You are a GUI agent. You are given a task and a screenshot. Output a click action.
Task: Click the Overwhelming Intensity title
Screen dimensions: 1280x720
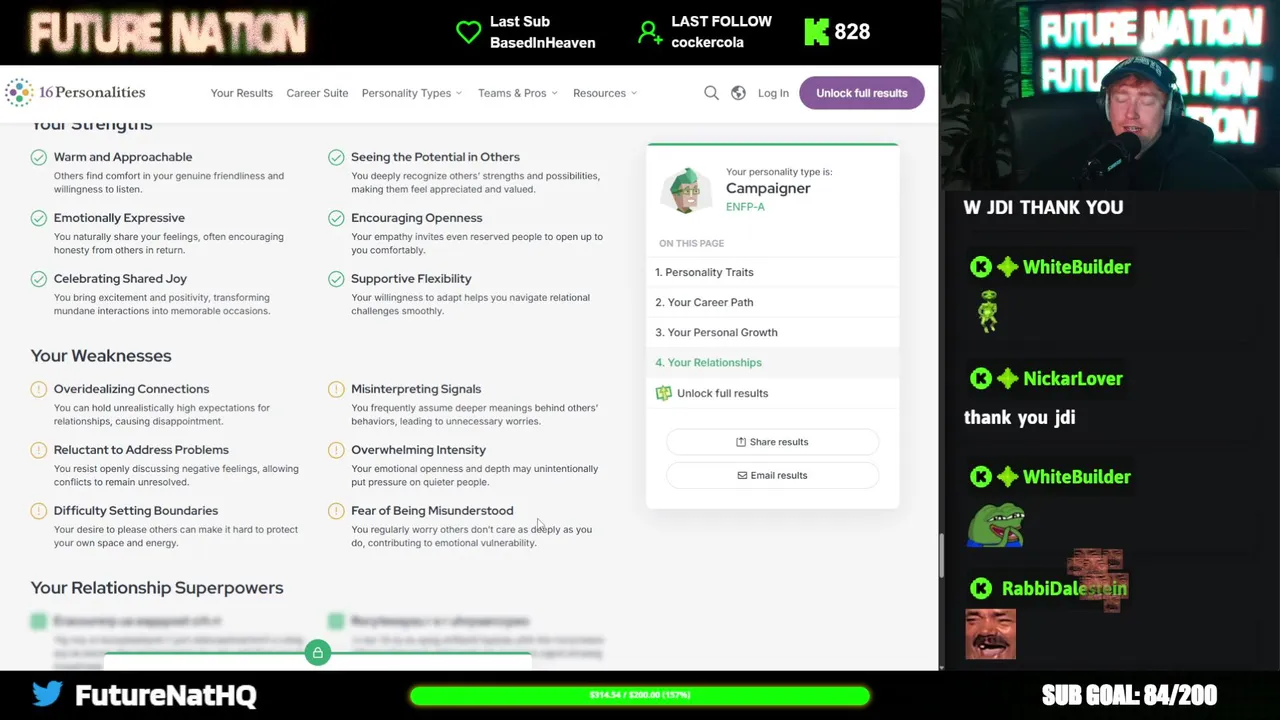pyautogui.click(x=418, y=450)
